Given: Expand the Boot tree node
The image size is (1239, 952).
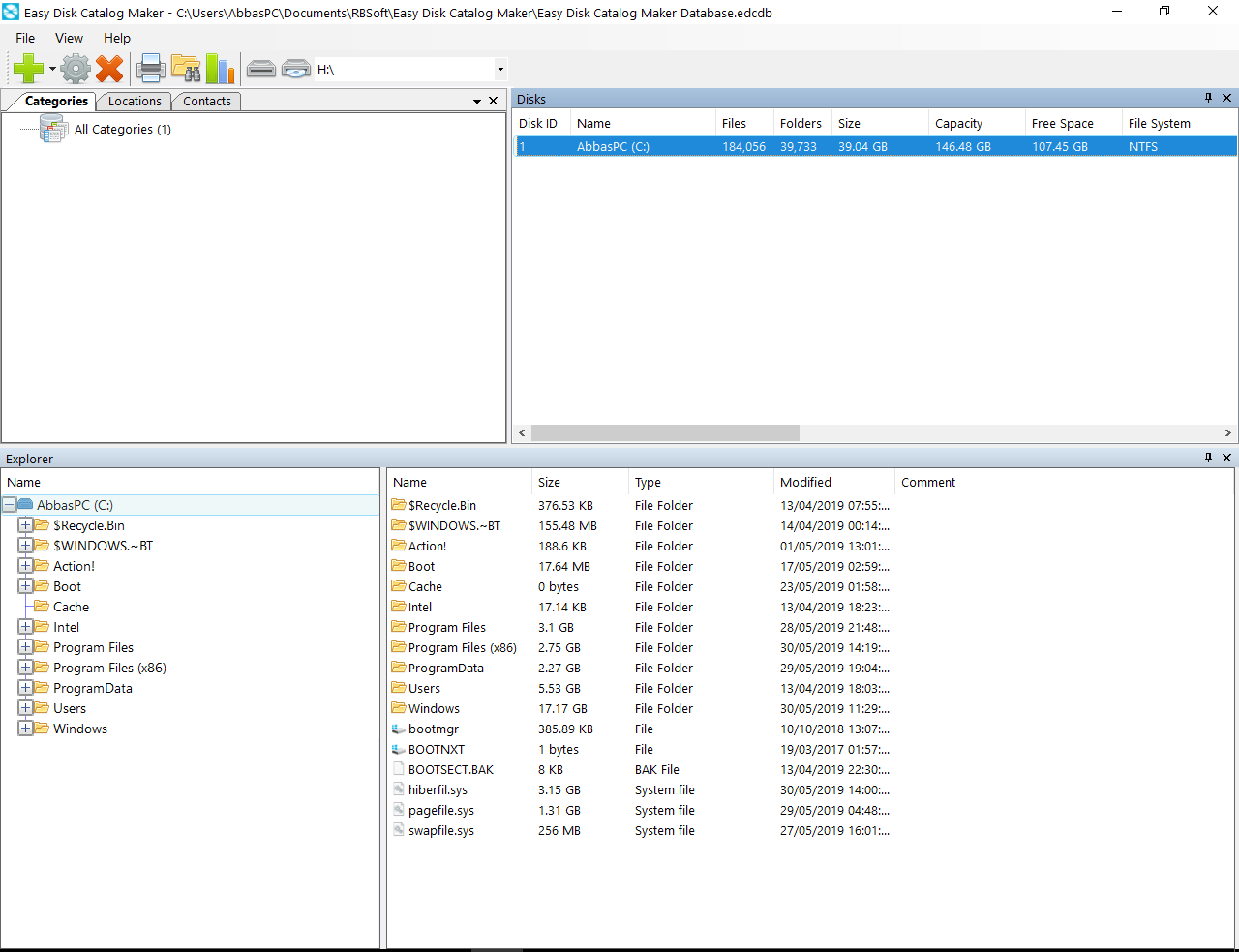Looking at the screenshot, I should (x=25, y=586).
